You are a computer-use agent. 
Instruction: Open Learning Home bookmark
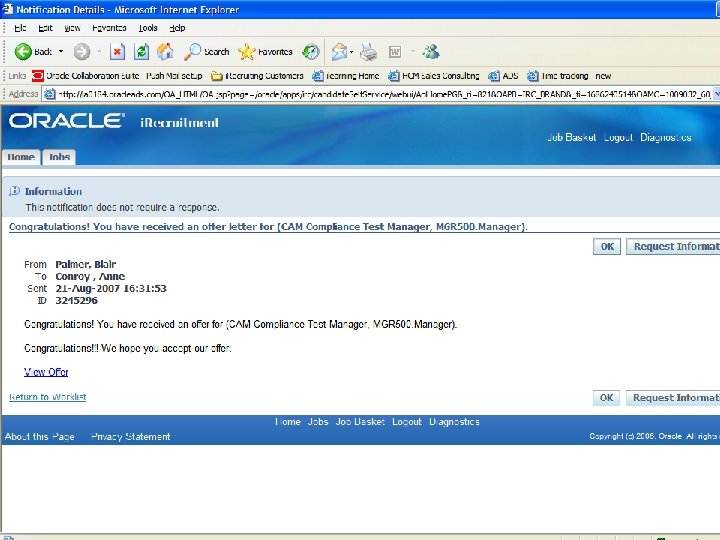coord(346,76)
